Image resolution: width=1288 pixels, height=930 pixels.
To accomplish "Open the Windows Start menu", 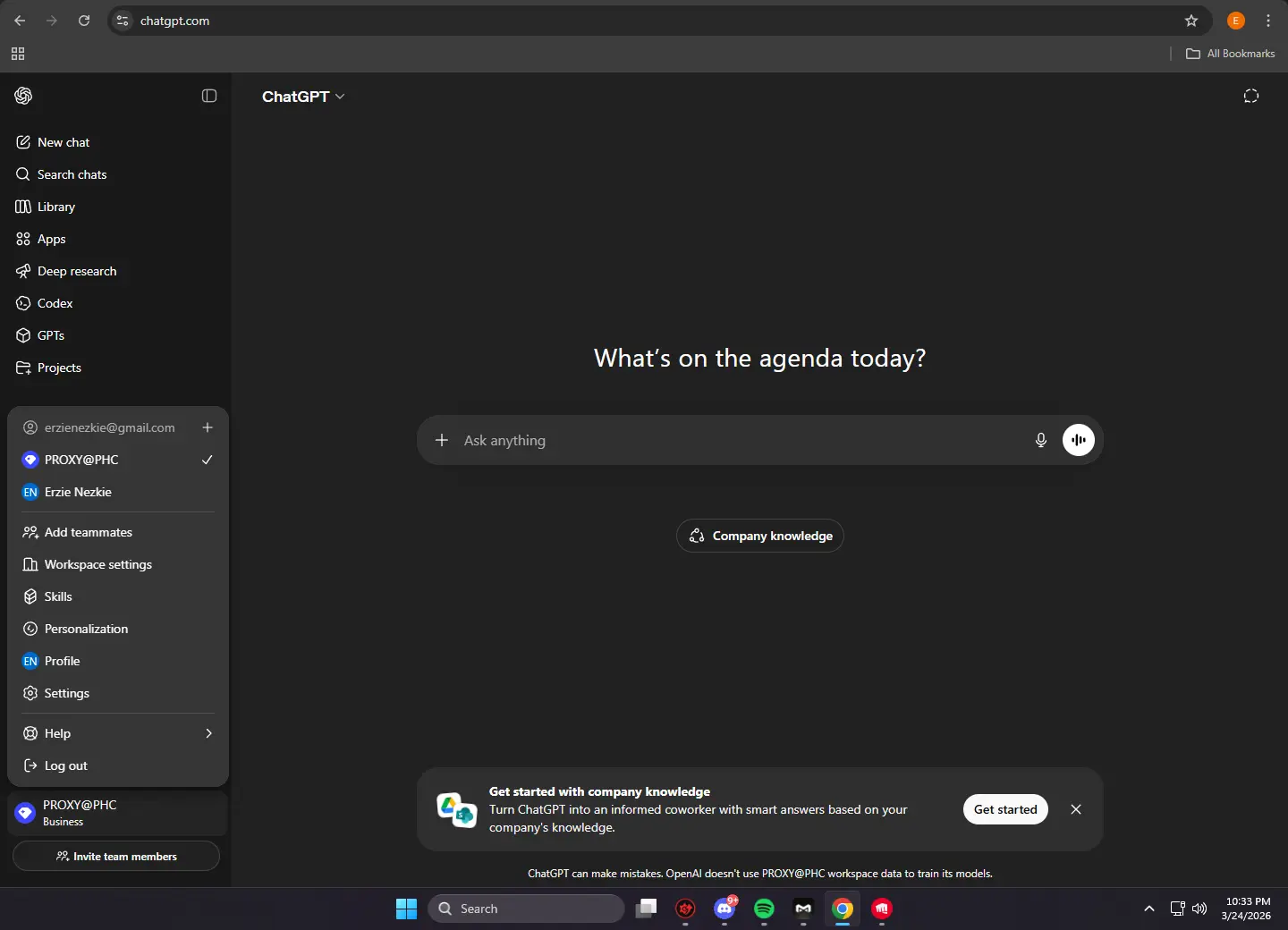I will click(x=407, y=909).
